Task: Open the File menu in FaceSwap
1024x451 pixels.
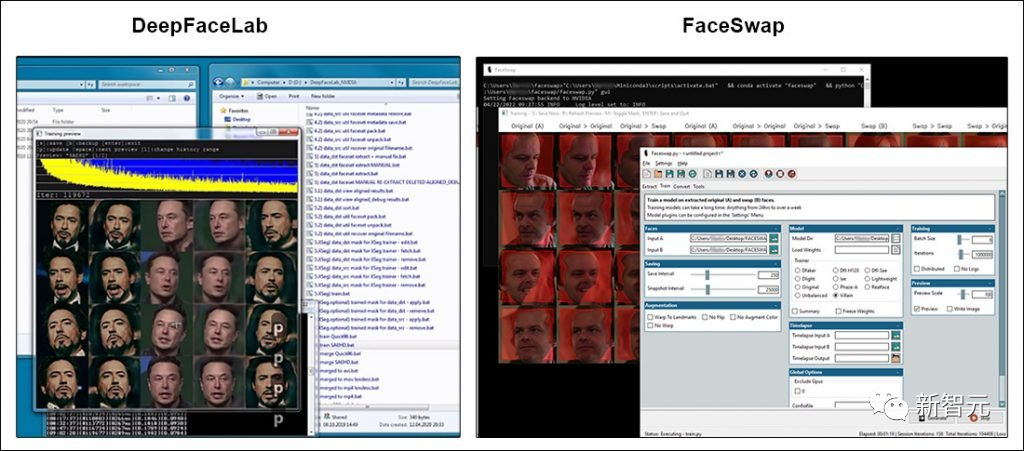Action: click(x=646, y=163)
